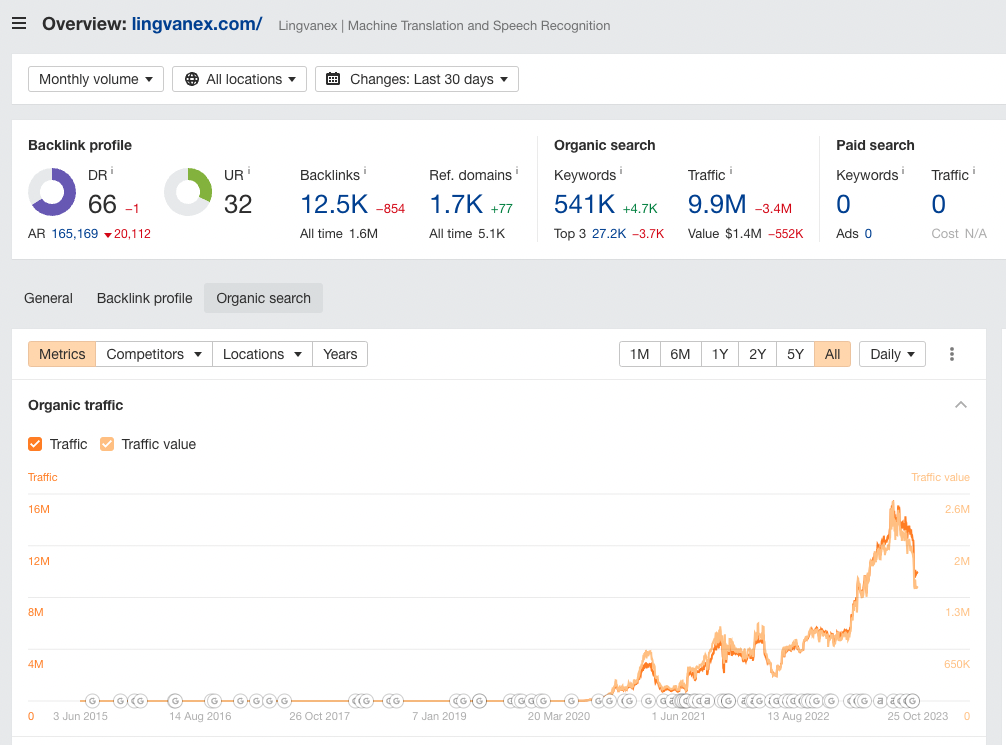Viewport: 1006px width, 745px height.
Task: Expand the All locations dropdown
Action: pos(240,79)
